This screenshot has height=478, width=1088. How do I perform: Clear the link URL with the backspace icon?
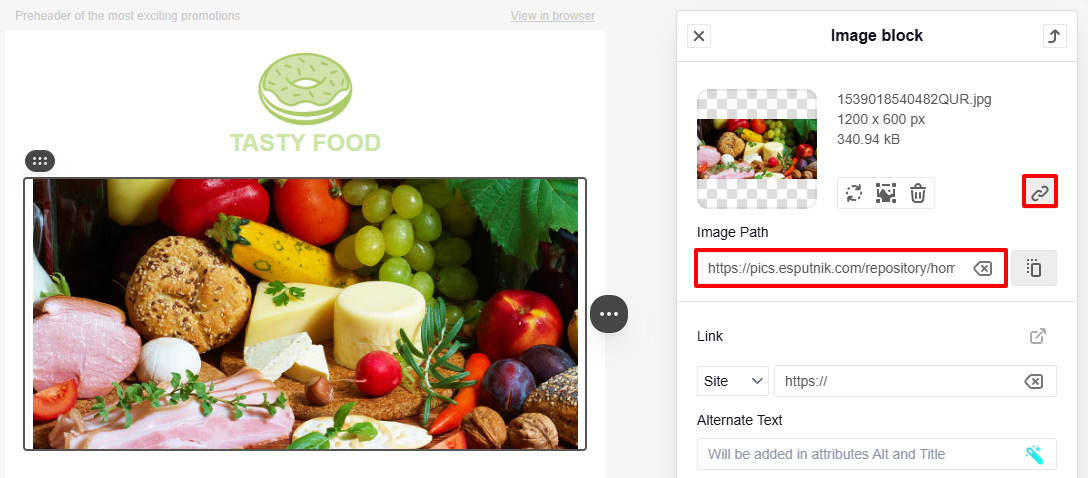click(1033, 381)
